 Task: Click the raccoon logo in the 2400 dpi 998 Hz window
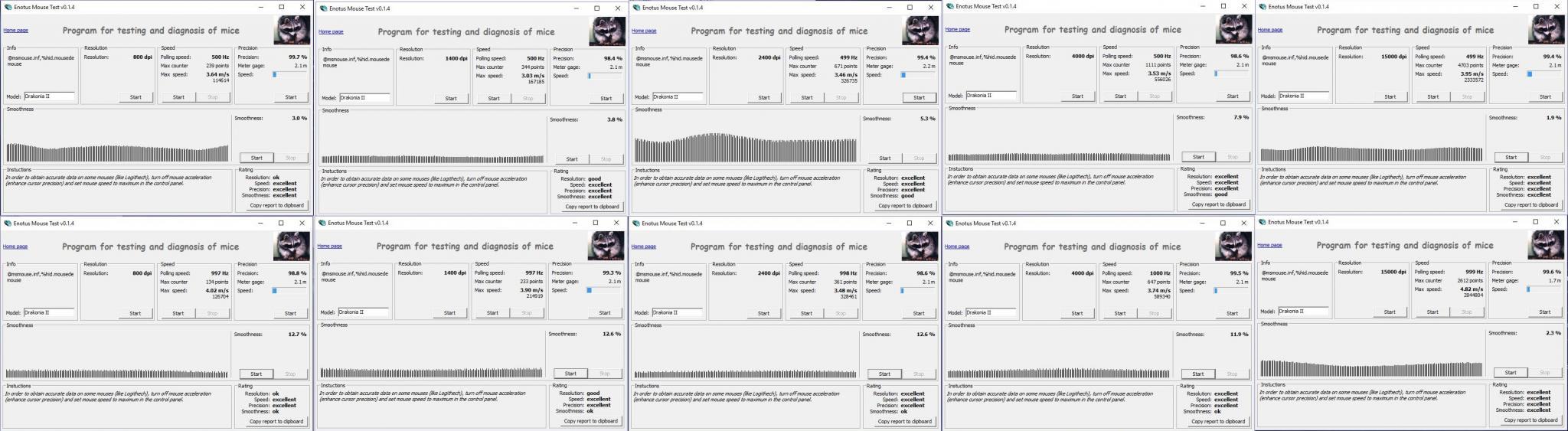[920, 246]
